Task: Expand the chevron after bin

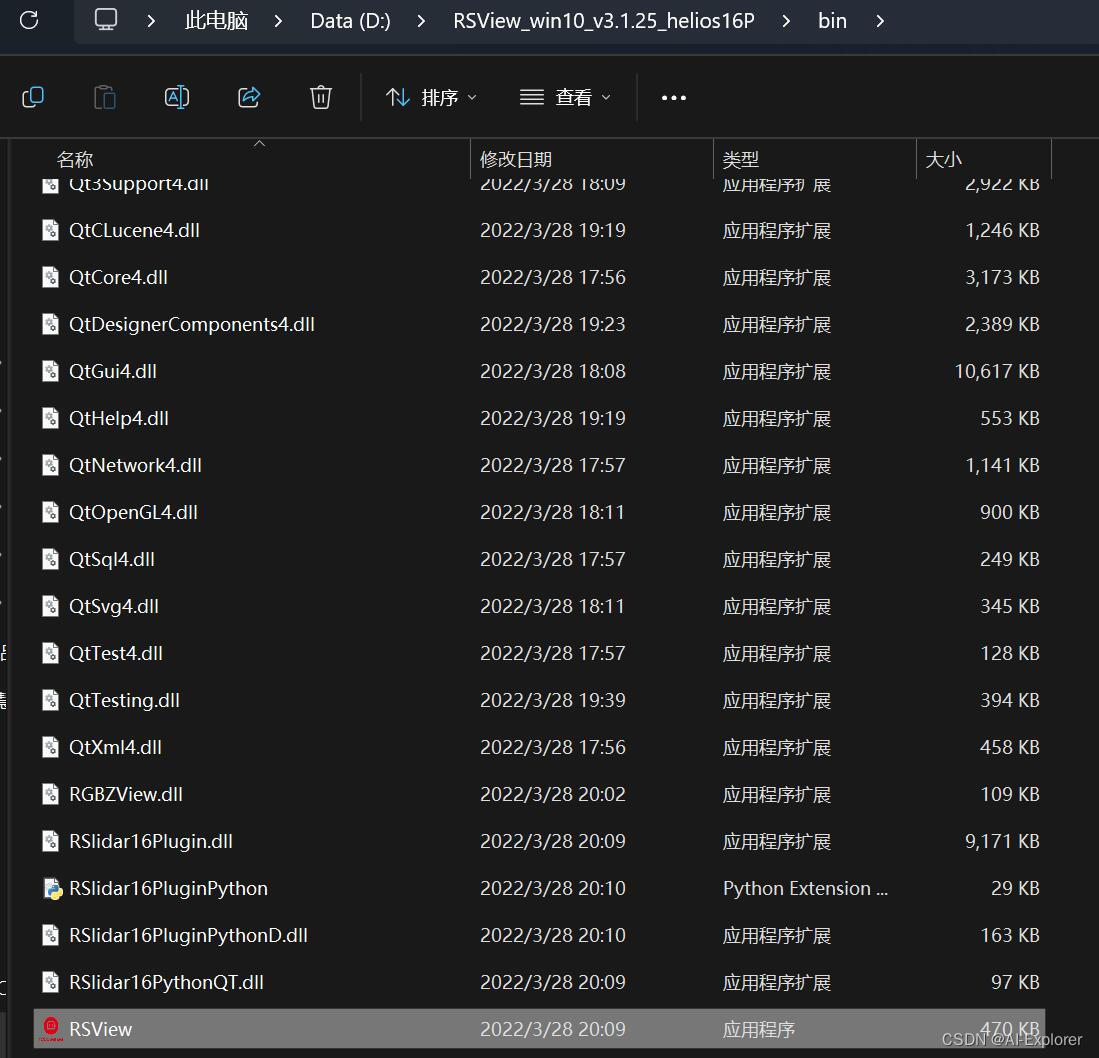Action: [x=880, y=21]
